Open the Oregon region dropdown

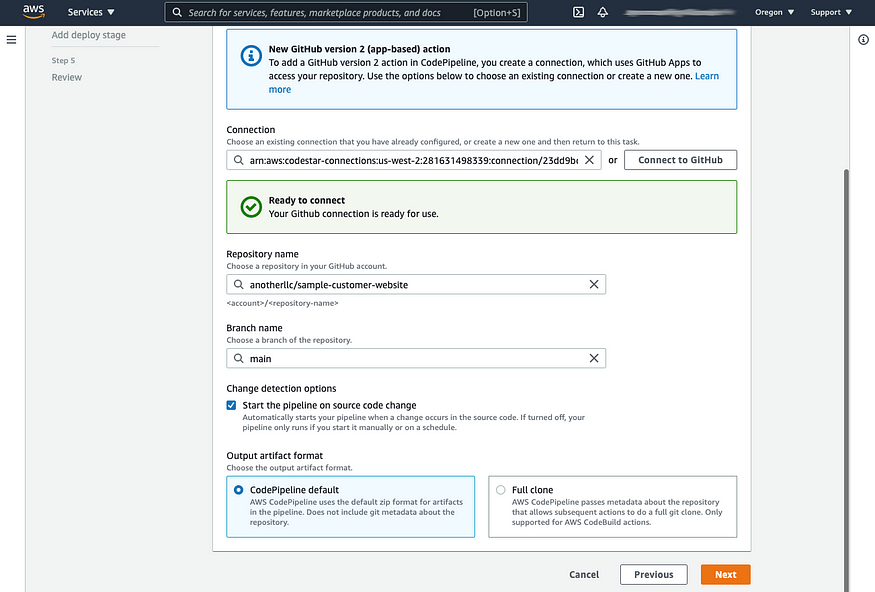pyautogui.click(x=775, y=12)
